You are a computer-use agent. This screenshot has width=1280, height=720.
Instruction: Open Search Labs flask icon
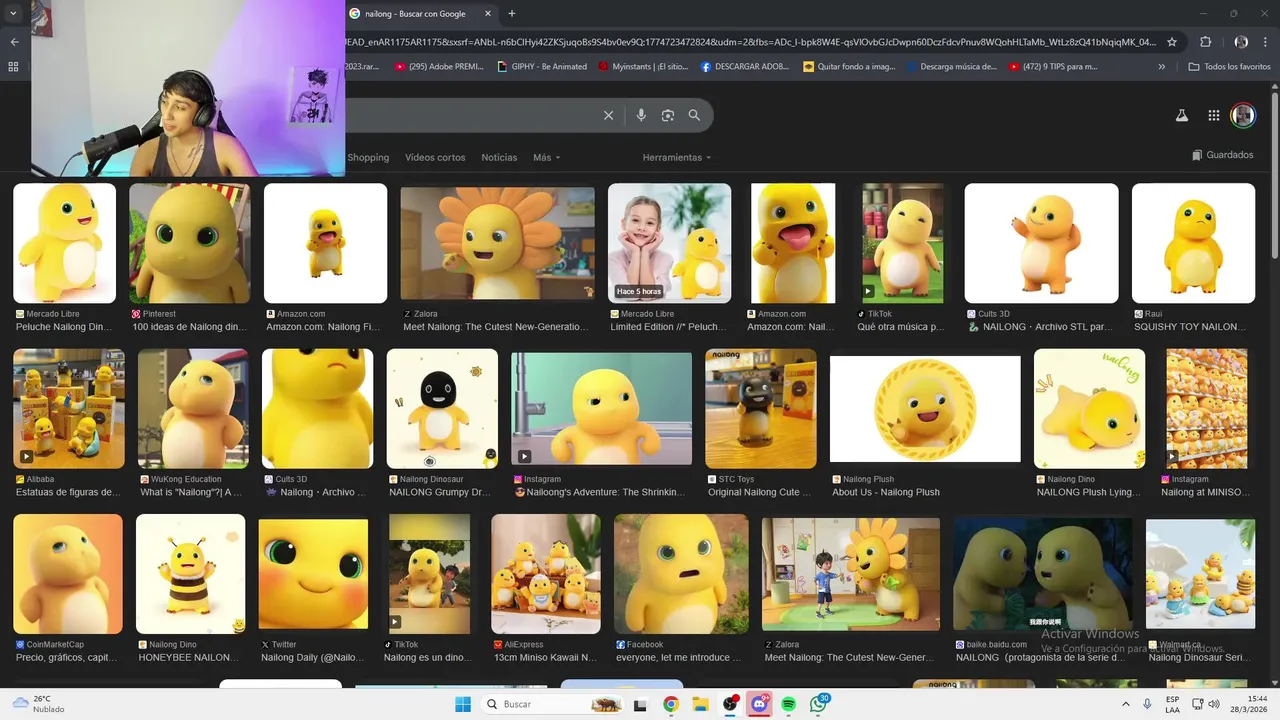(1181, 115)
